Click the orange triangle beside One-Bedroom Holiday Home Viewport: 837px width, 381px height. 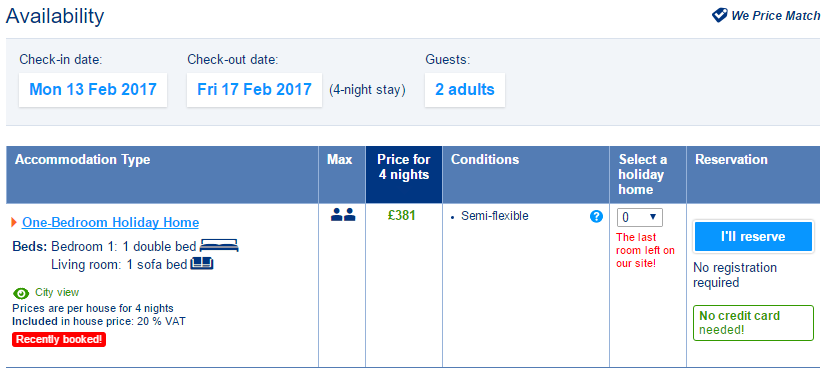tap(14, 222)
